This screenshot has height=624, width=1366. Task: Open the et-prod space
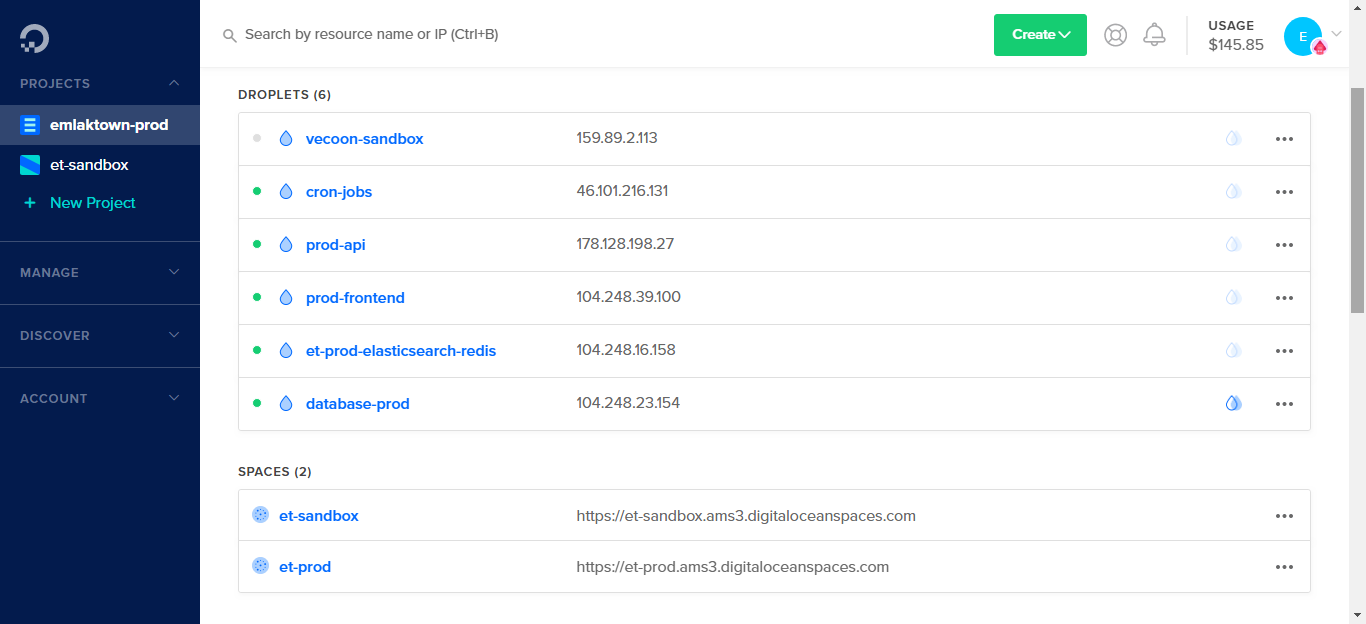[305, 567]
